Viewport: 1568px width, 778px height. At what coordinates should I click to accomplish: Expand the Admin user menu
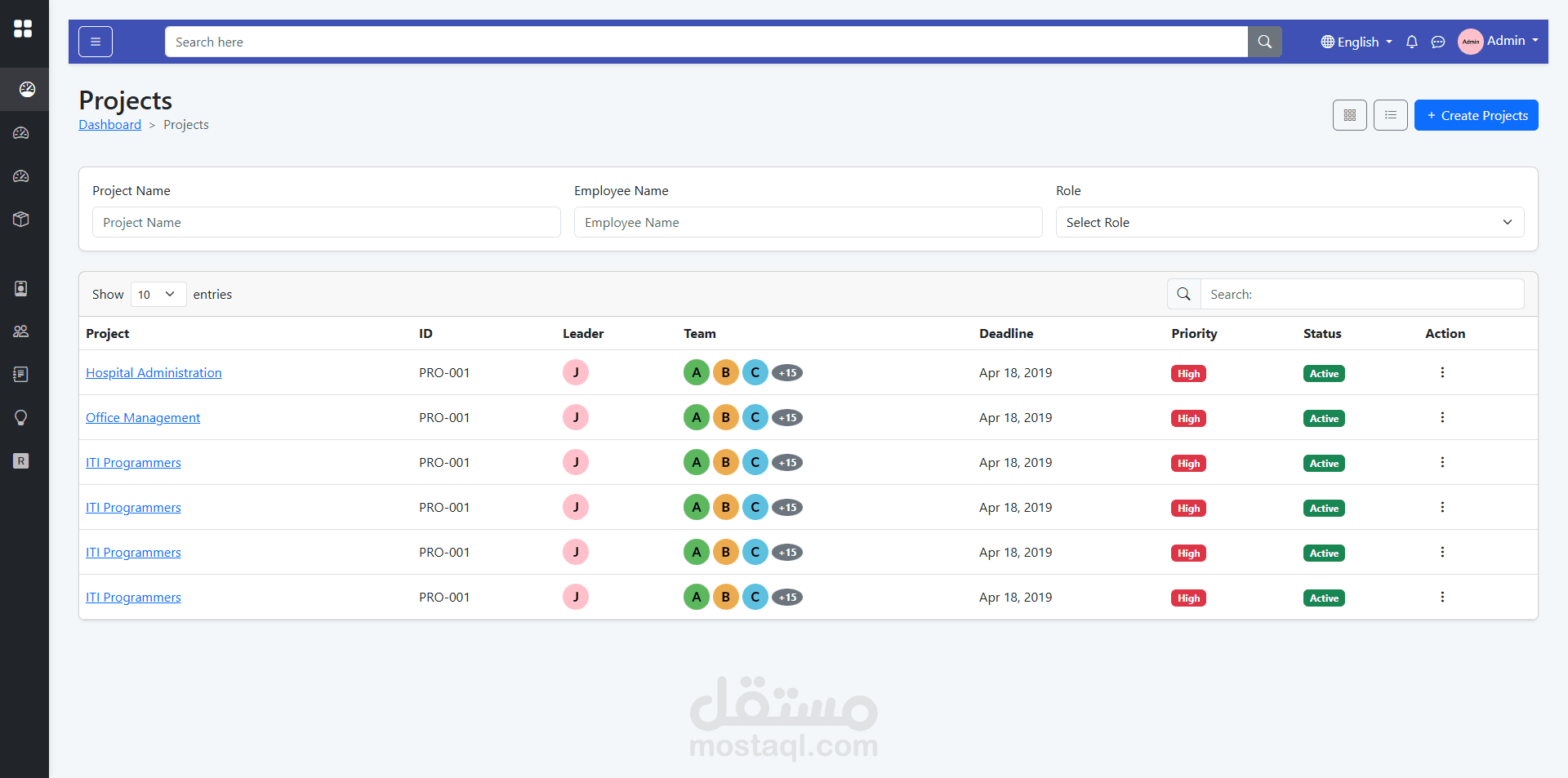coord(1512,41)
